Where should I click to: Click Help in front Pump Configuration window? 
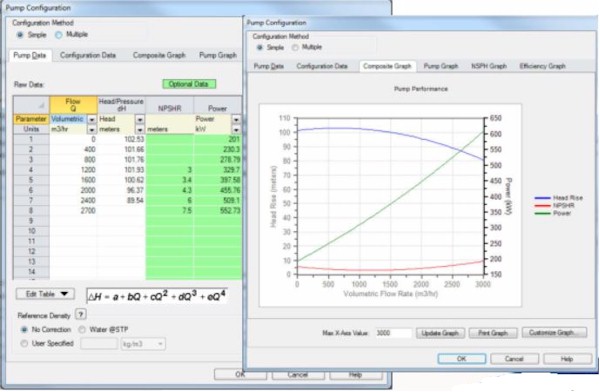tap(567, 359)
